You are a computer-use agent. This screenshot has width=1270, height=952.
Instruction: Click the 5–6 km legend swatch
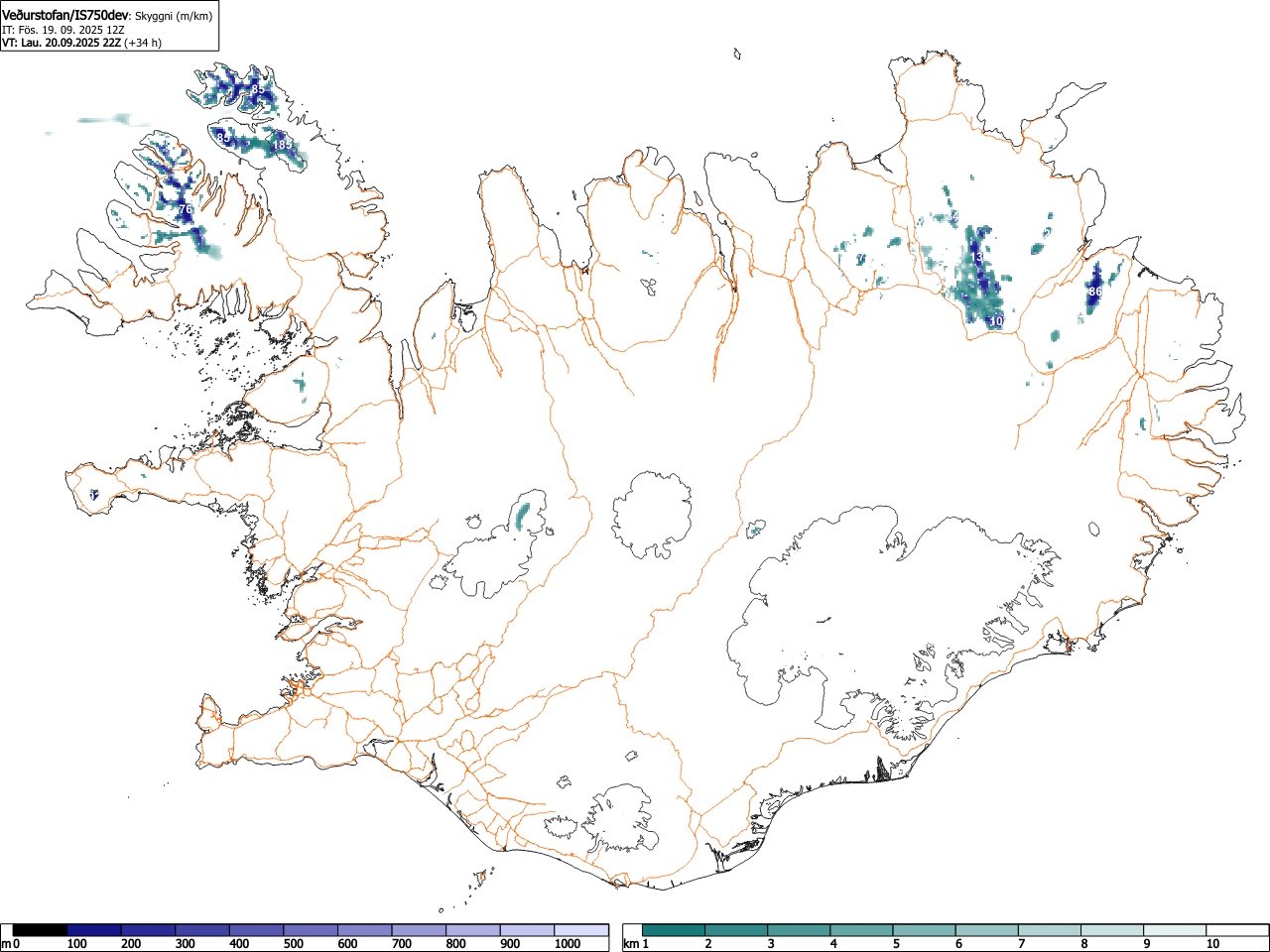924,930
